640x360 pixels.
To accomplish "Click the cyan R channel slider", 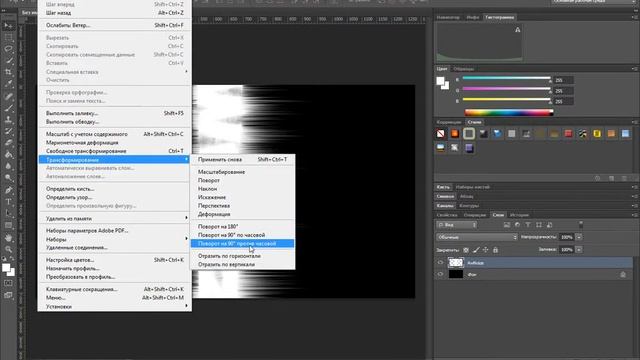I will (x=507, y=78).
